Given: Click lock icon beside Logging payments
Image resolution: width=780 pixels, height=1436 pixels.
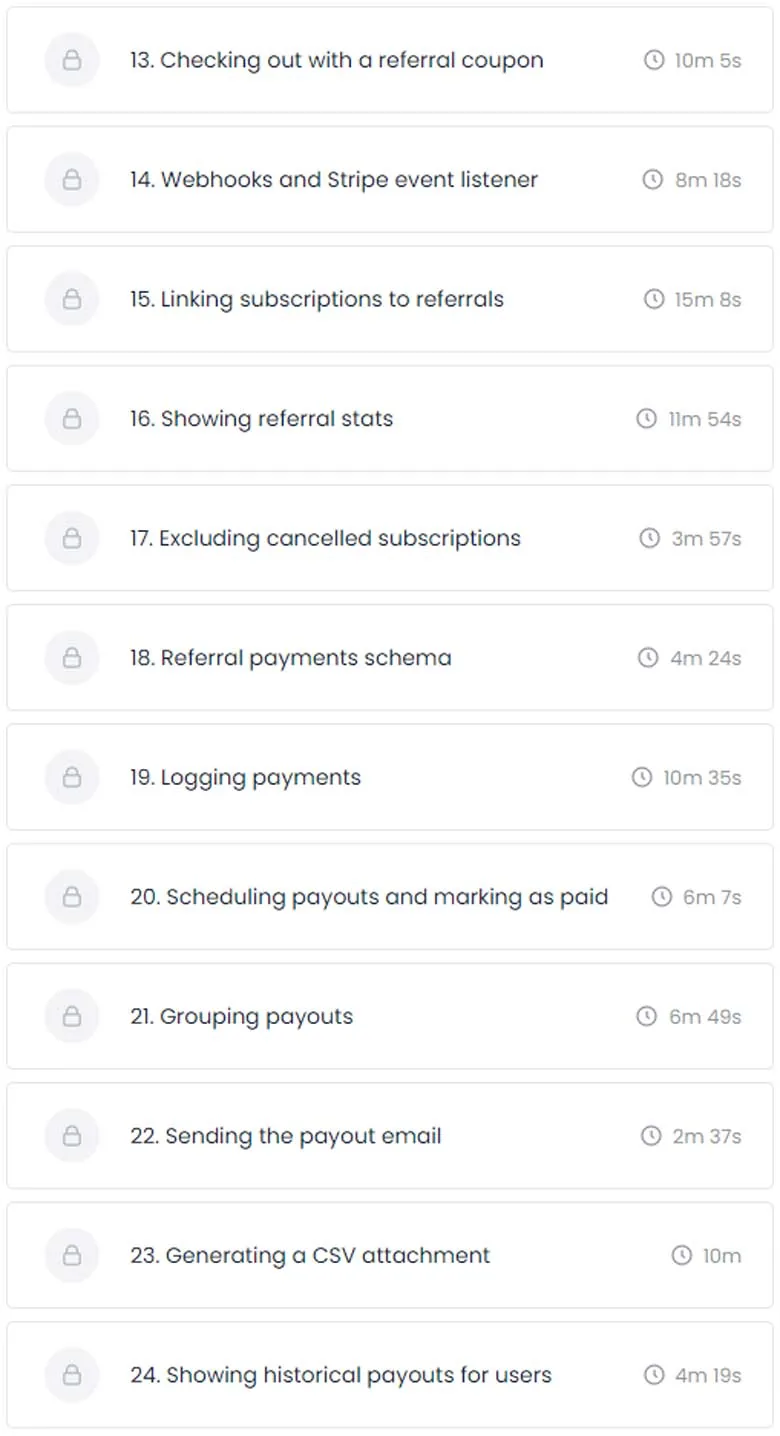Looking at the screenshot, I should pos(72,777).
